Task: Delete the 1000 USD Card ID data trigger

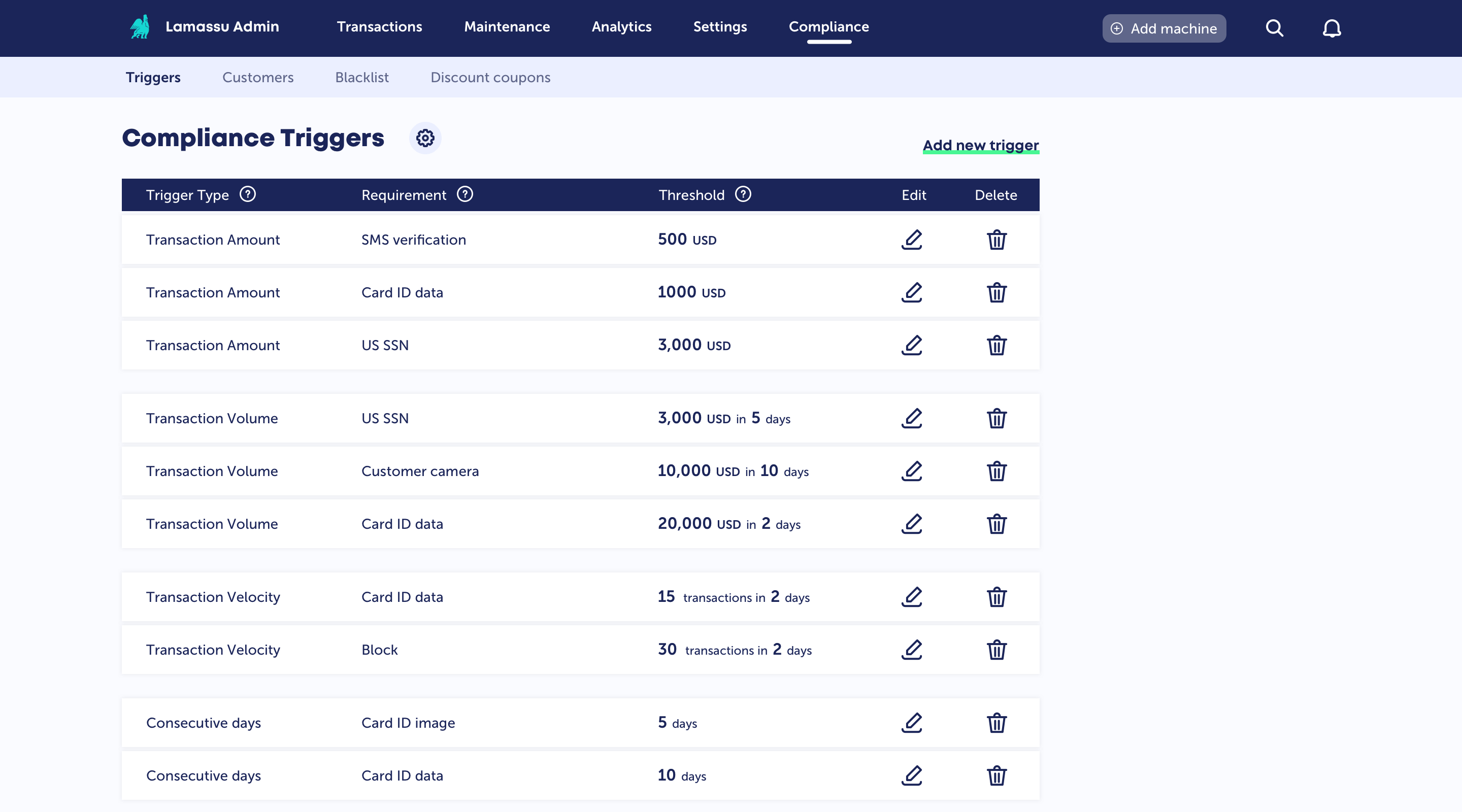Action: [x=996, y=293]
